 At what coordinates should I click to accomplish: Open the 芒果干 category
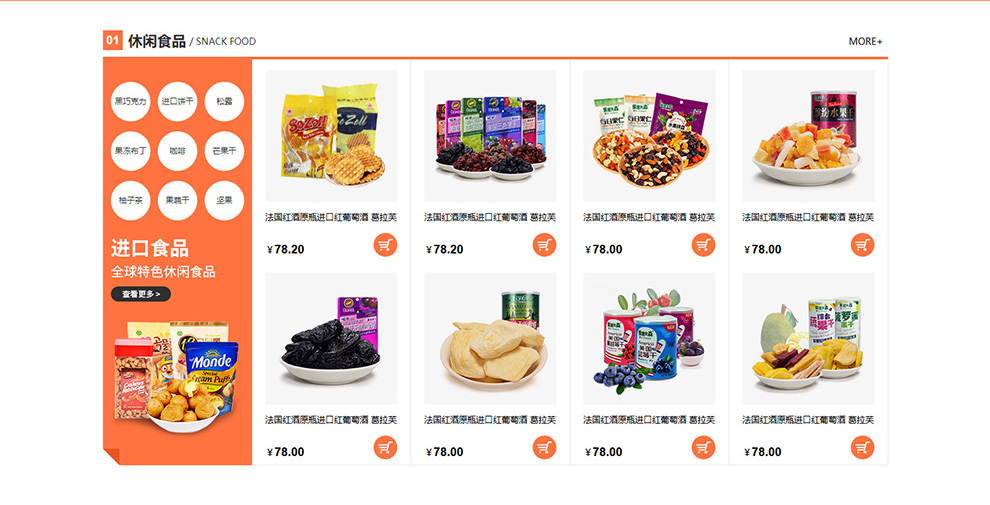(224, 151)
